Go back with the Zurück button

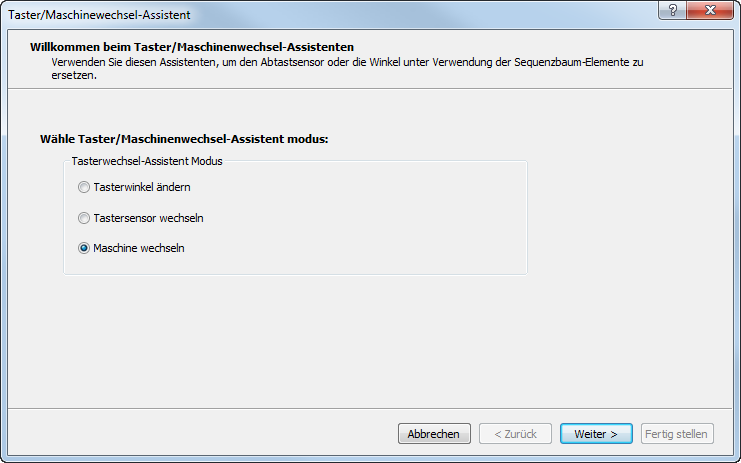515,434
